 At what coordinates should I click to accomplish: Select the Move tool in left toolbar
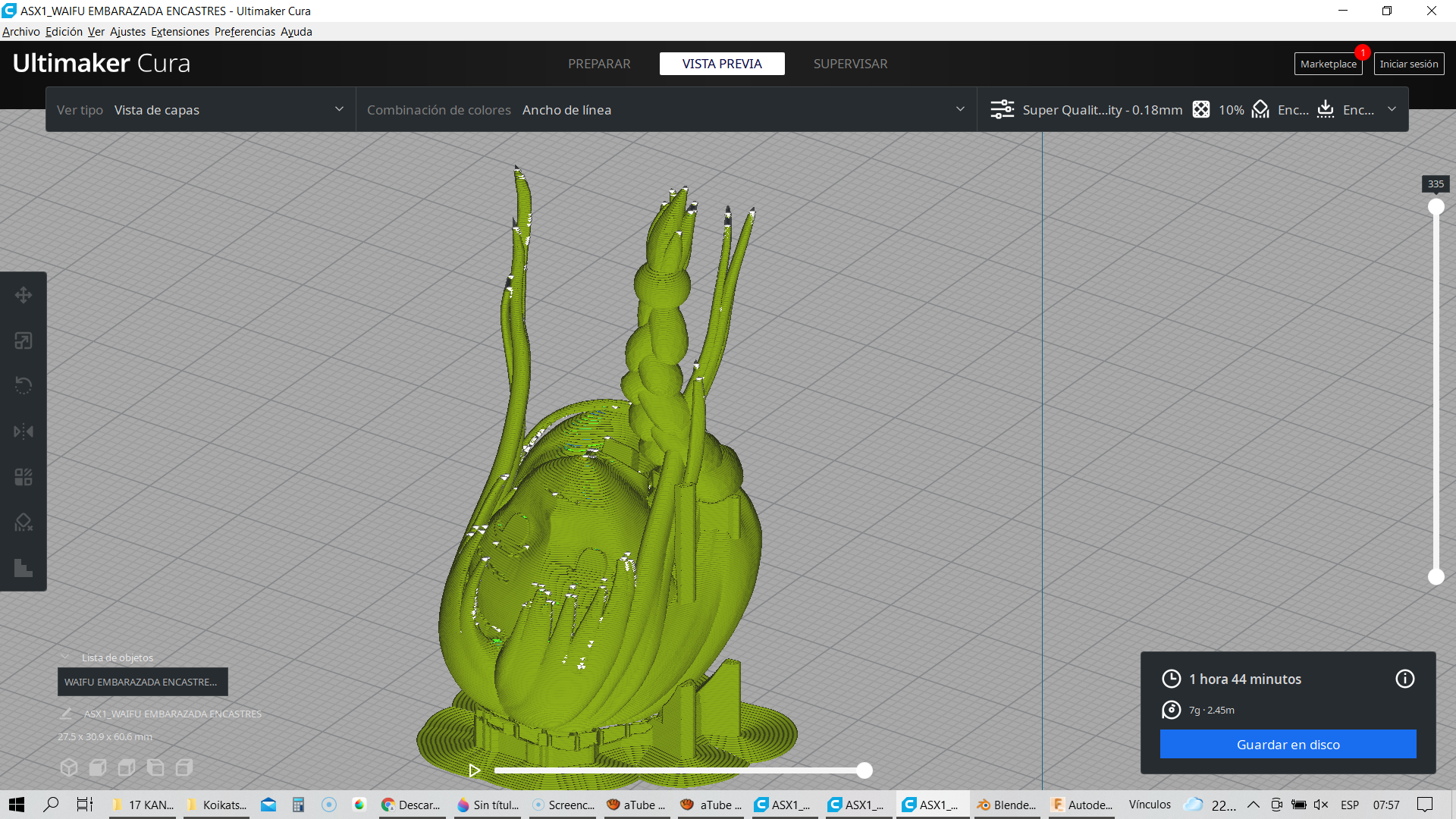(x=24, y=295)
